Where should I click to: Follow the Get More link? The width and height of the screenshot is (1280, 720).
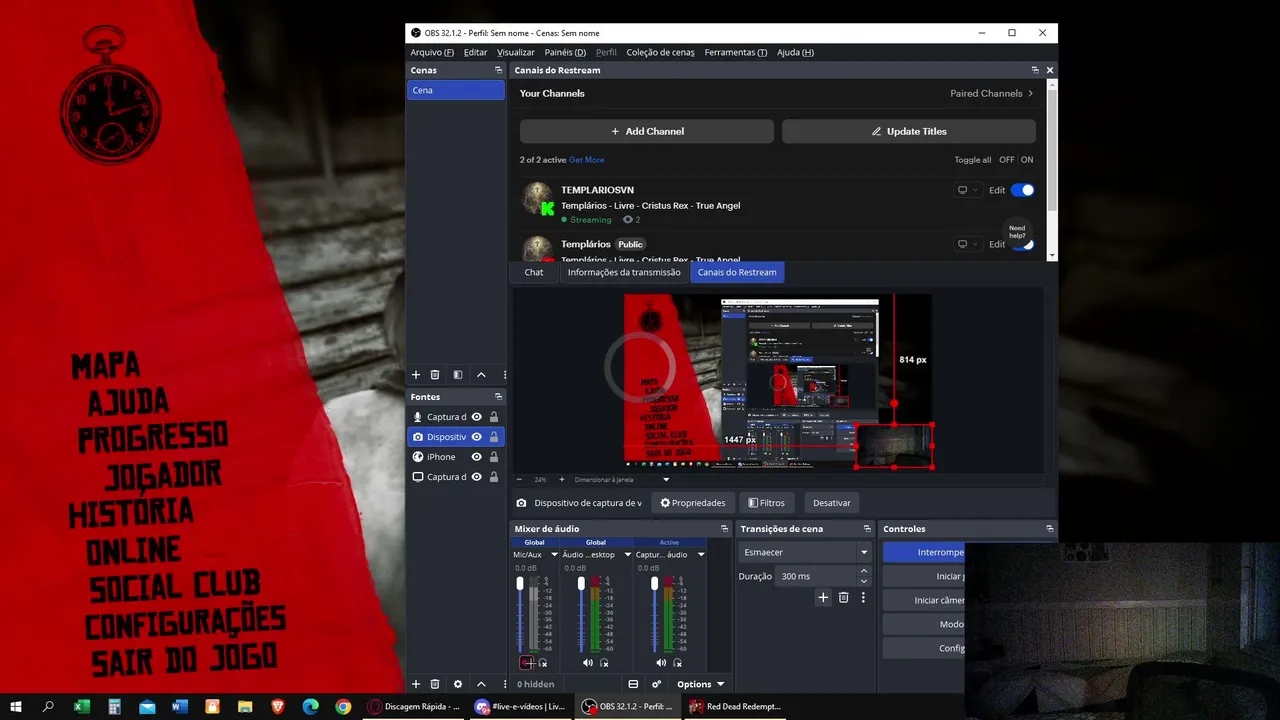click(x=586, y=160)
